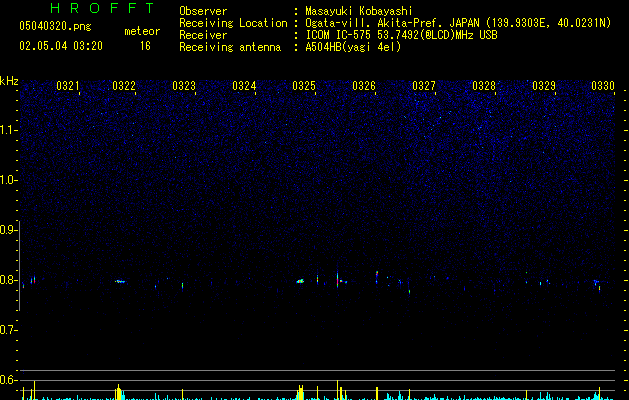629x400 pixels.
Task: Click the date stamp 02.05.04 03:20
Action: tap(61, 46)
